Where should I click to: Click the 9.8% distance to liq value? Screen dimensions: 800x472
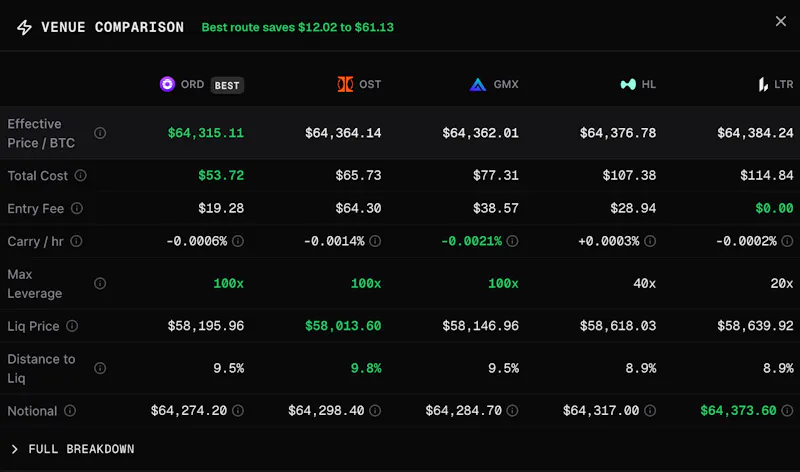click(366, 368)
